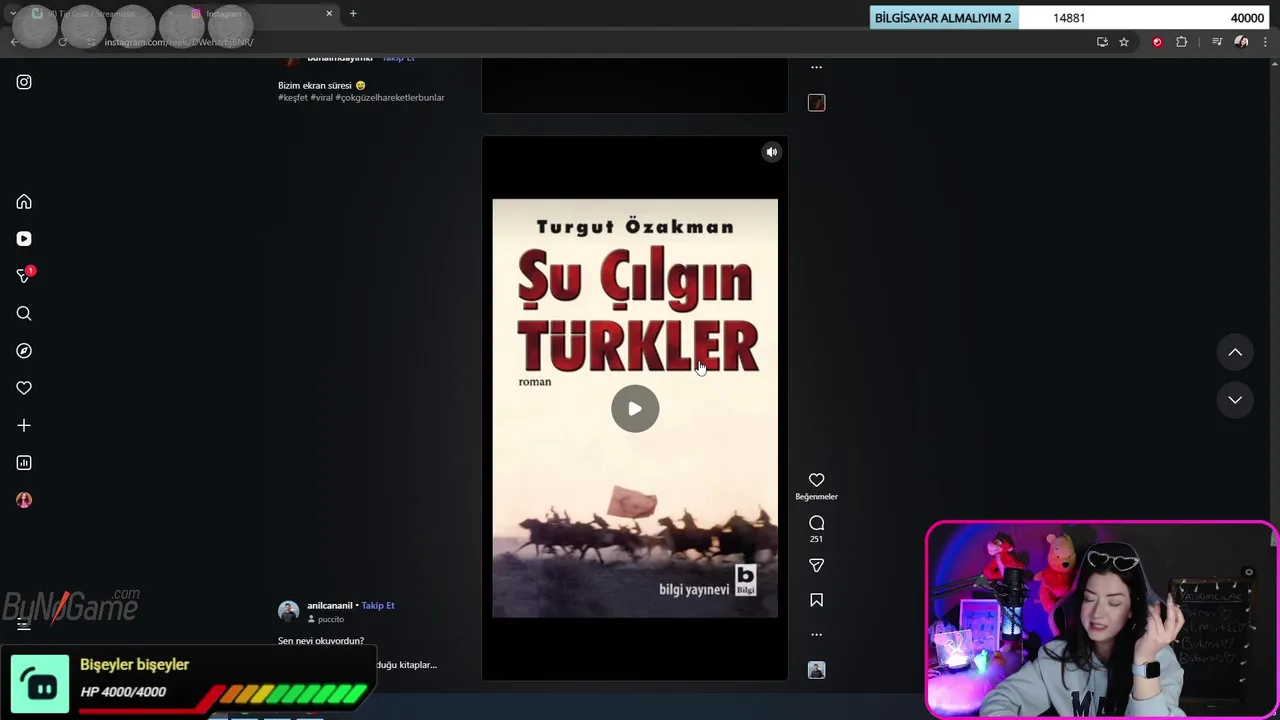Viewport: 1280px width, 720px height.
Task: Open the Dashboard chart icon in sidebar
Action: [x=24, y=463]
